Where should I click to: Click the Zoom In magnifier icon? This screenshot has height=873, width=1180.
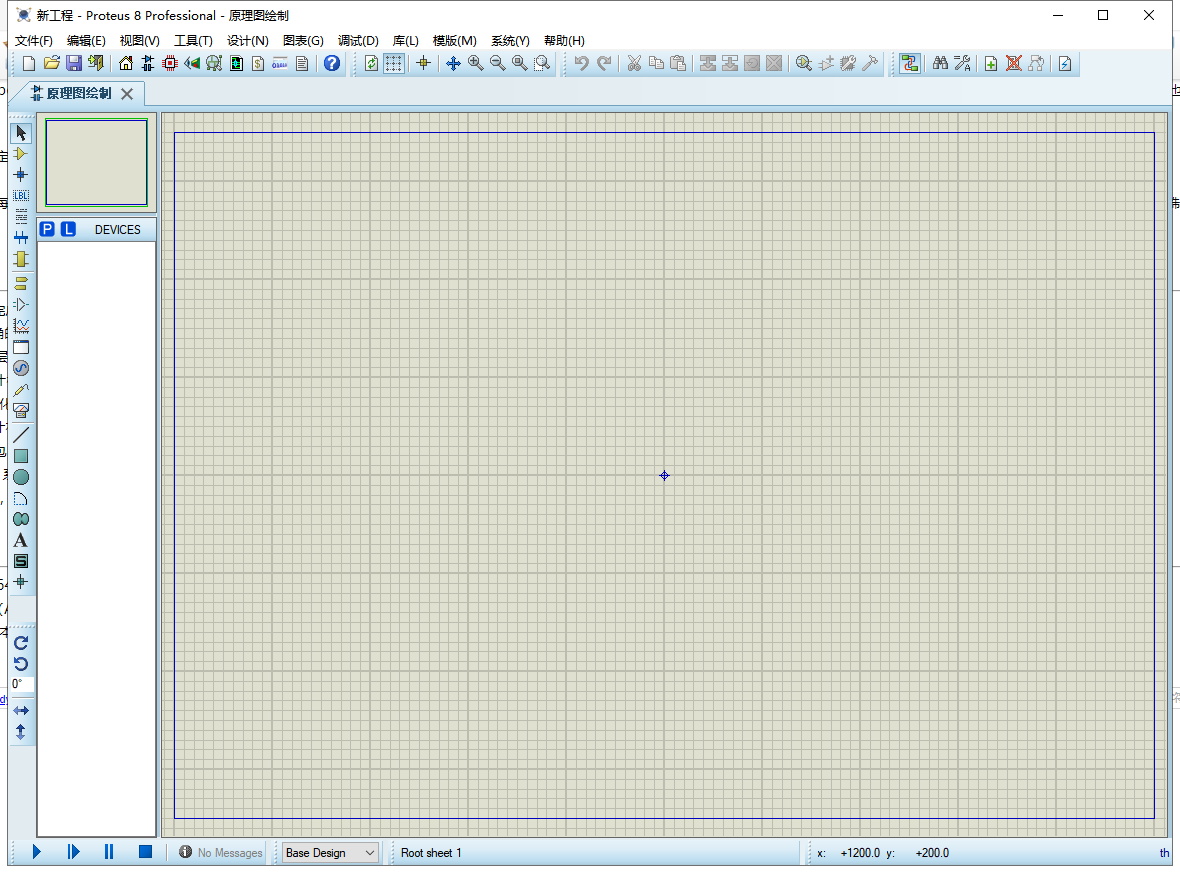(476, 63)
